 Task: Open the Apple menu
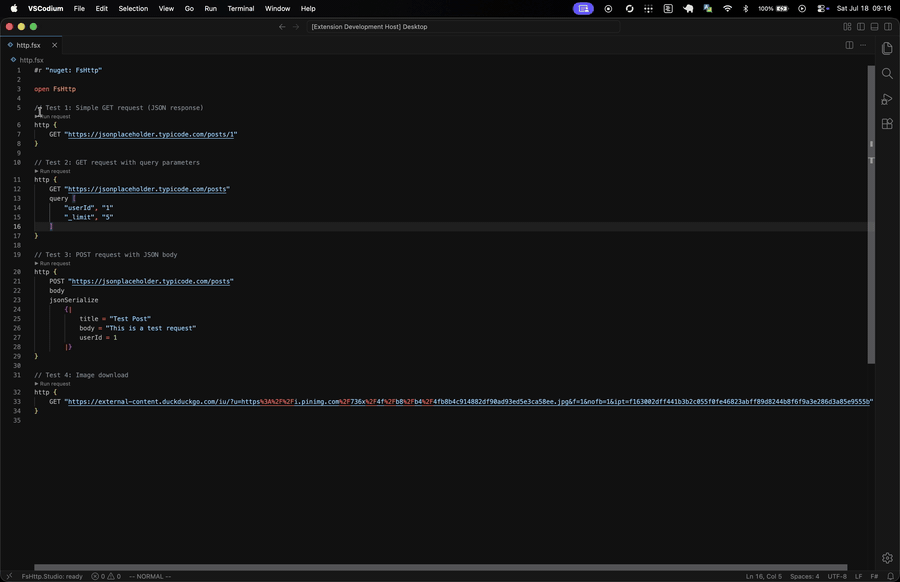[x=14, y=9]
